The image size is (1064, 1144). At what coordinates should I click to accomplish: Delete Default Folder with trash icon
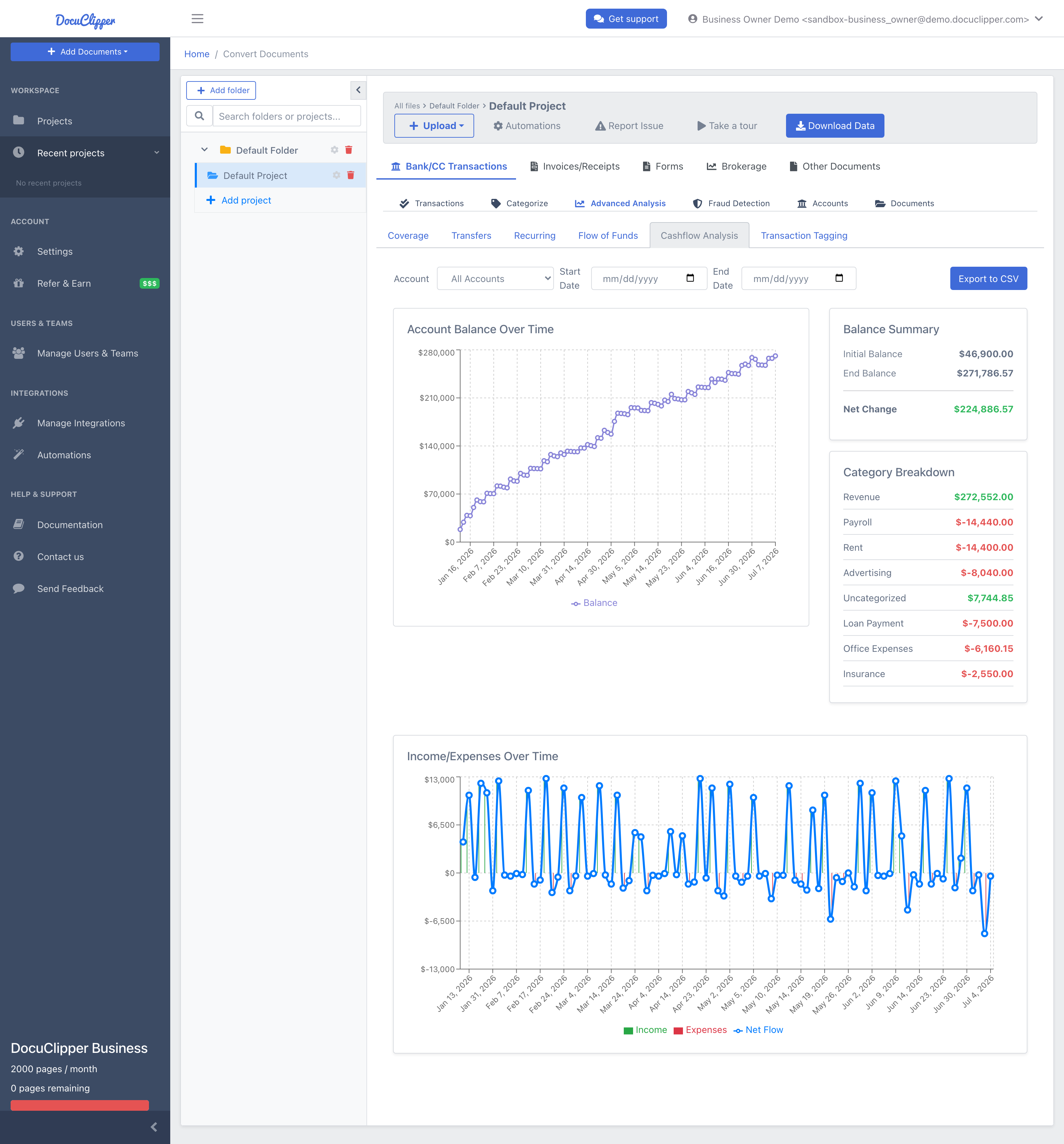coord(348,150)
